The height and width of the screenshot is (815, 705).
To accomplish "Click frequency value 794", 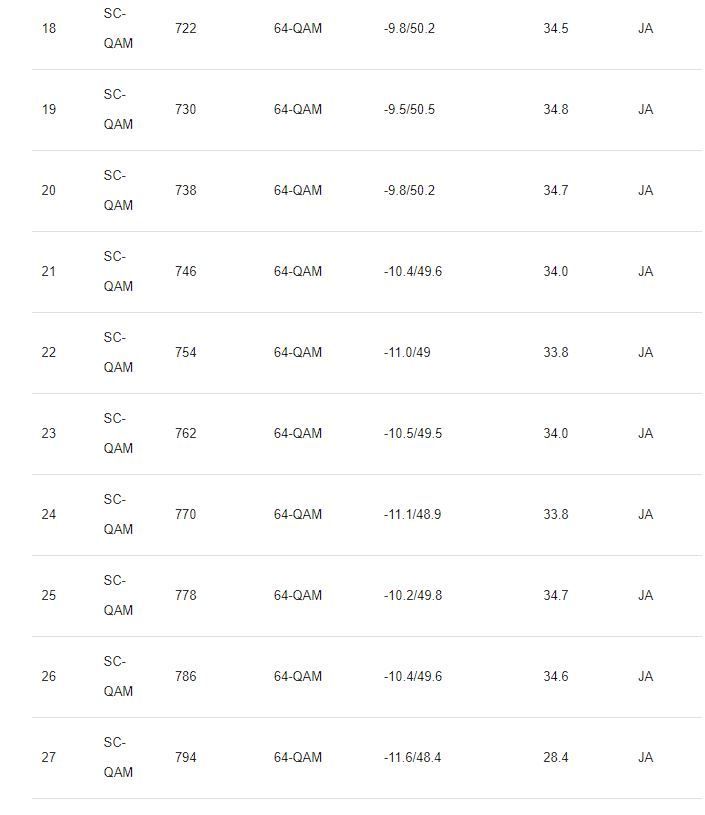I will pyautogui.click(x=186, y=758).
